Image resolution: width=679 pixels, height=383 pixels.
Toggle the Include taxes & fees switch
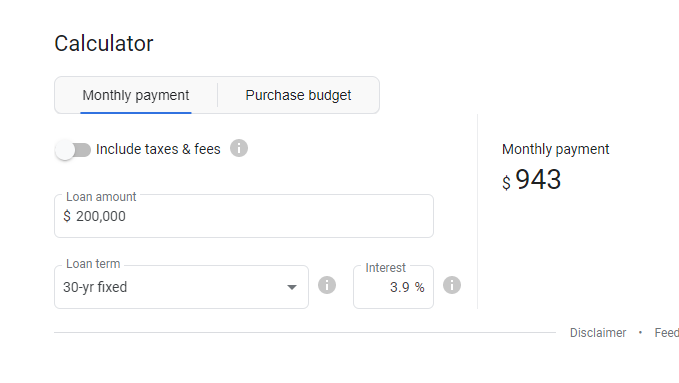click(73, 150)
